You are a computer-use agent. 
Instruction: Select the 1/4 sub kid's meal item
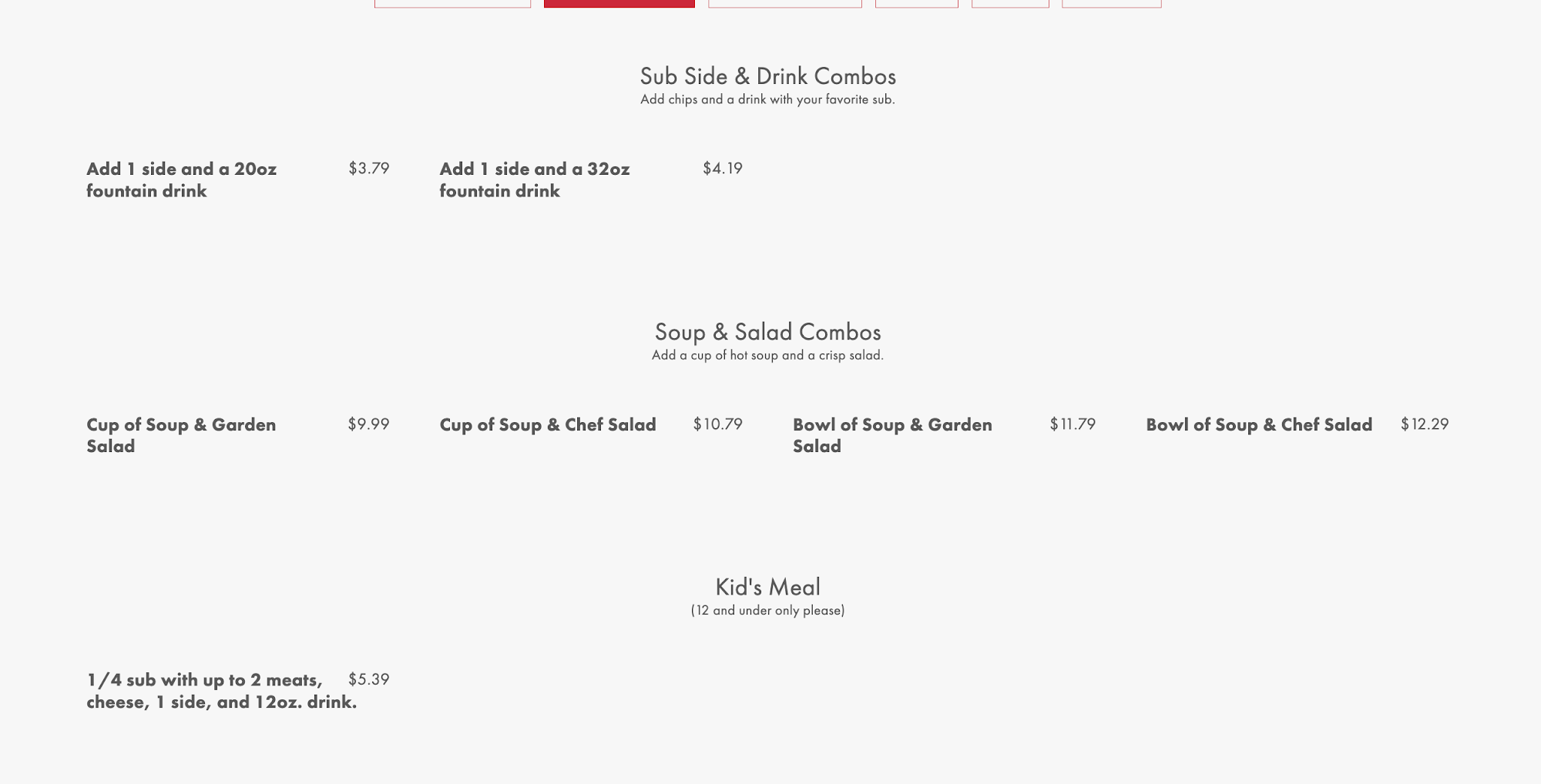[222, 691]
